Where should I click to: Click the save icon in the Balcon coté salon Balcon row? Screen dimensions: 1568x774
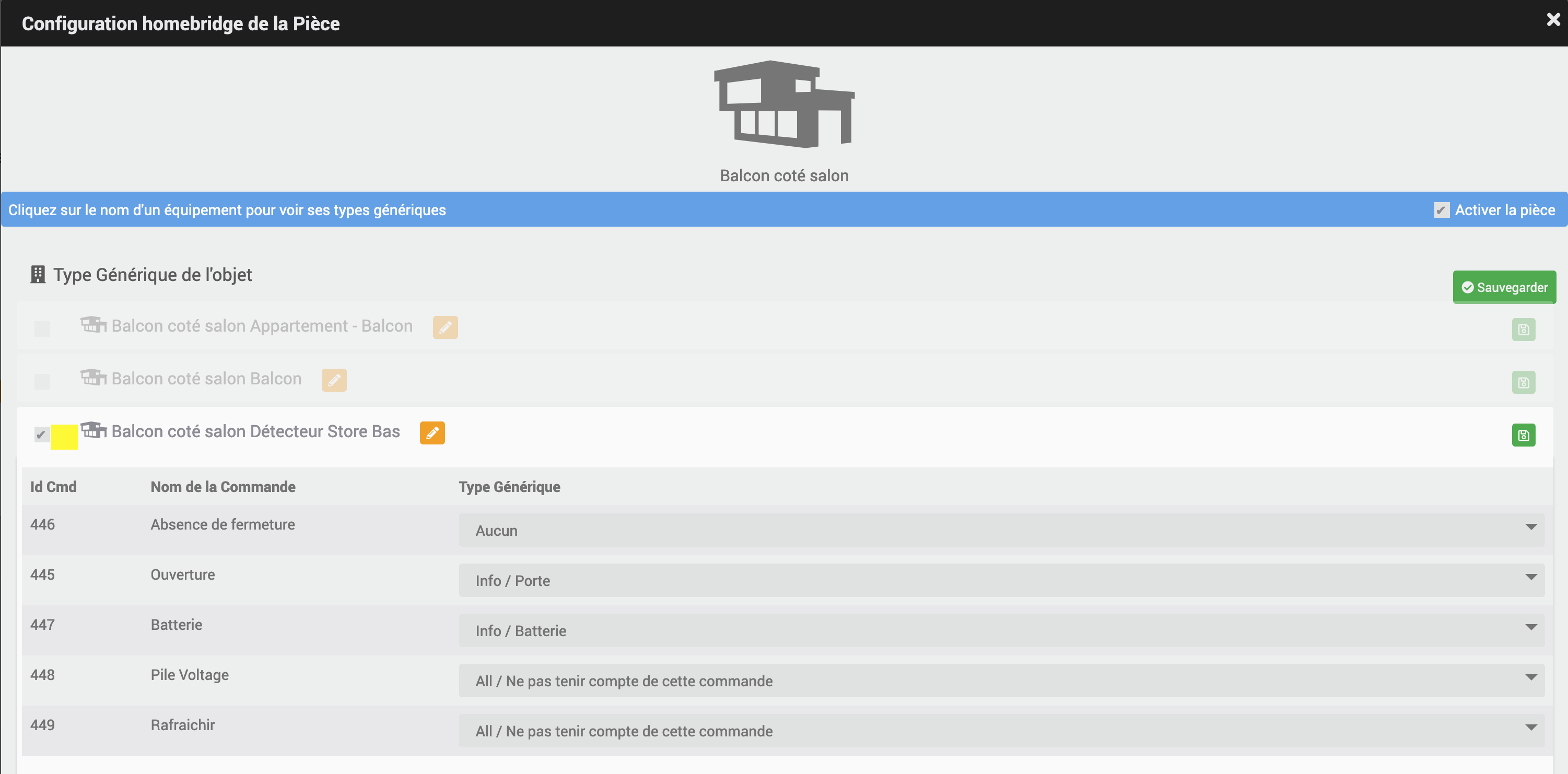tap(1523, 383)
